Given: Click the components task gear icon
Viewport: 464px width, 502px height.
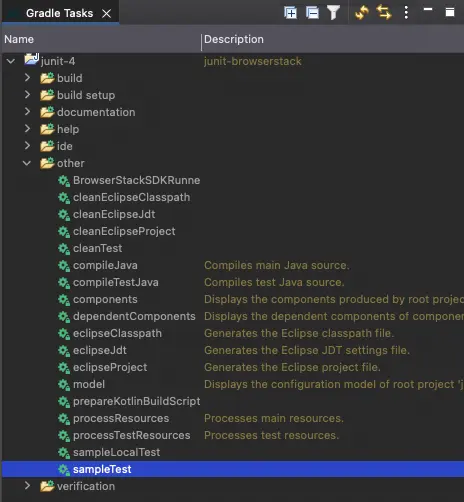Looking at the screenshot, I should [64, 300].
